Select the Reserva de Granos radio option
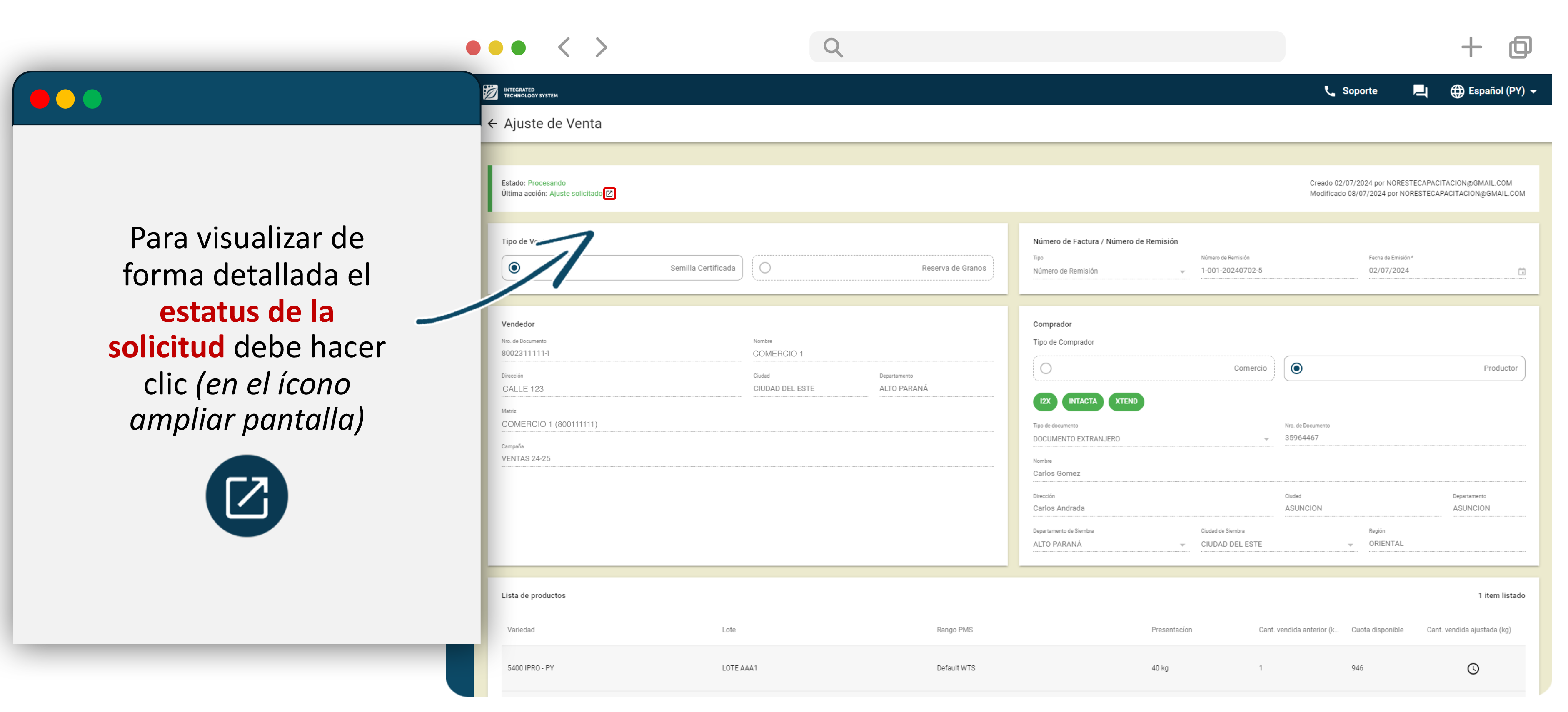Viewport: 1568px width, 712px height. pos(765,268)
